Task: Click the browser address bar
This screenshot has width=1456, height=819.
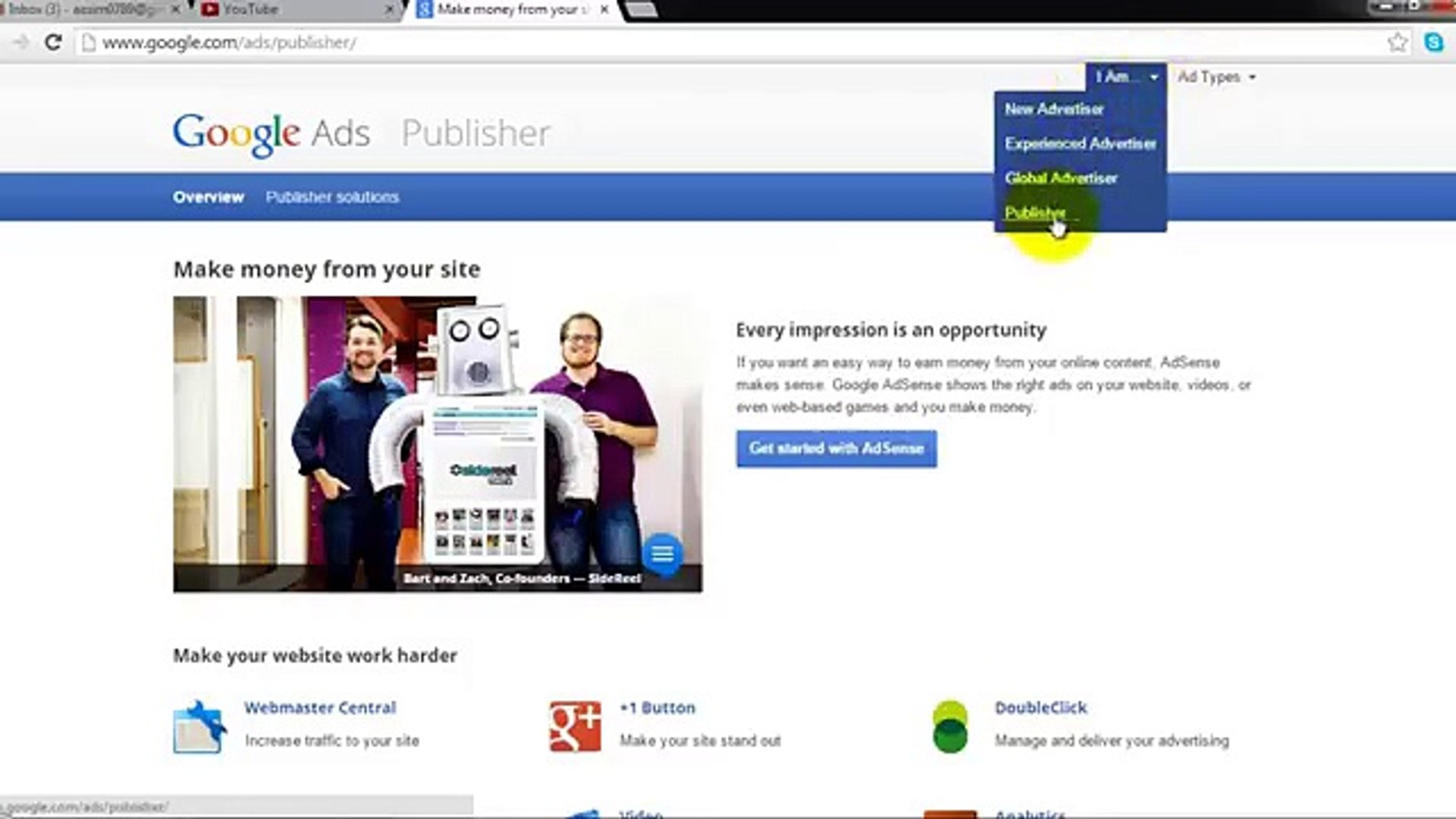Action: point(682,42)
